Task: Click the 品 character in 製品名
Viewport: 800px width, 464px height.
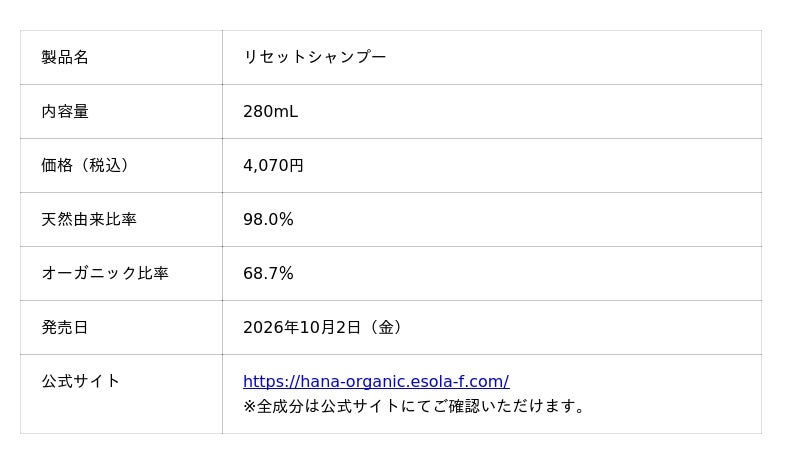Action: click(65, 57)
